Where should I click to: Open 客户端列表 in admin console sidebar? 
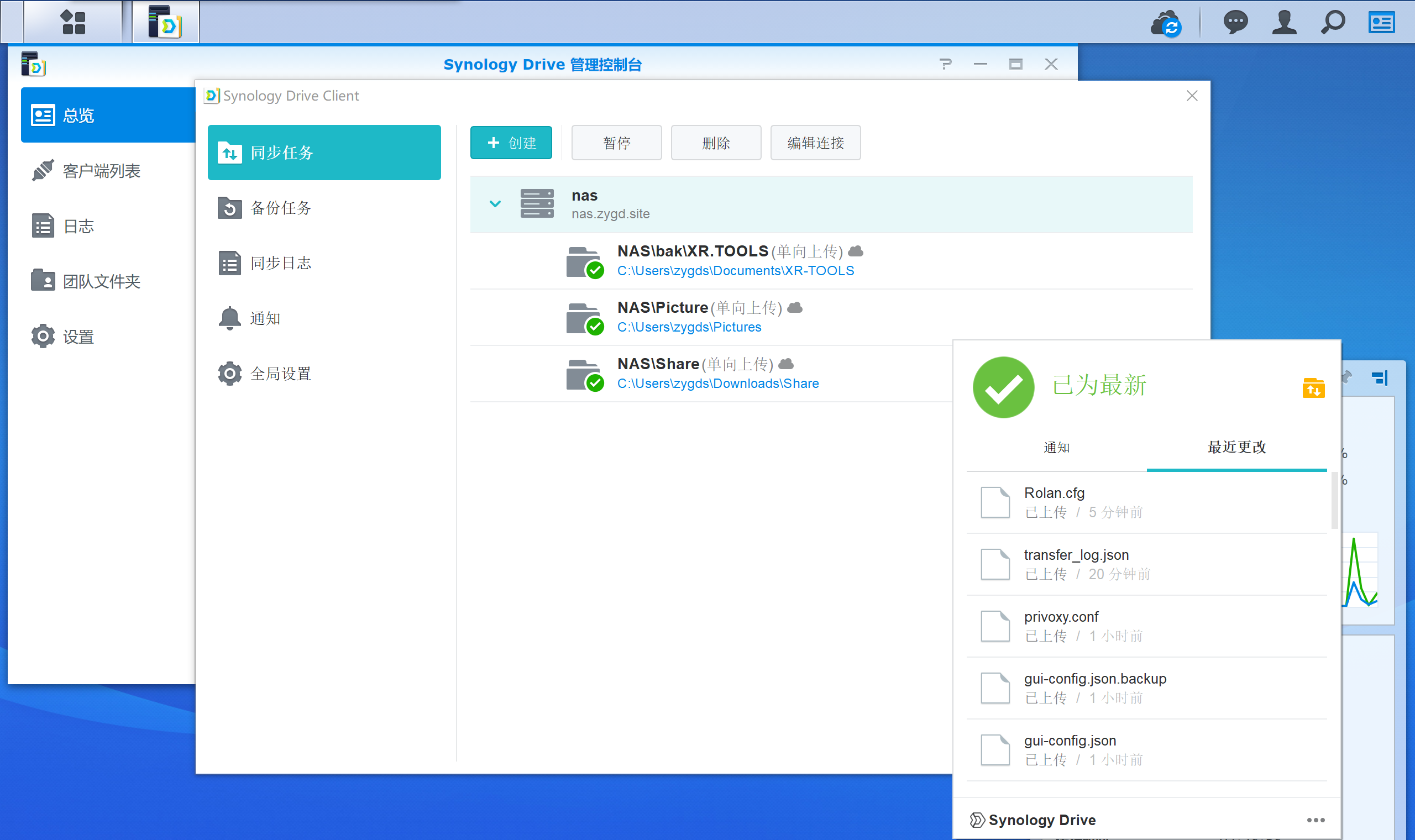pos(108,170)
